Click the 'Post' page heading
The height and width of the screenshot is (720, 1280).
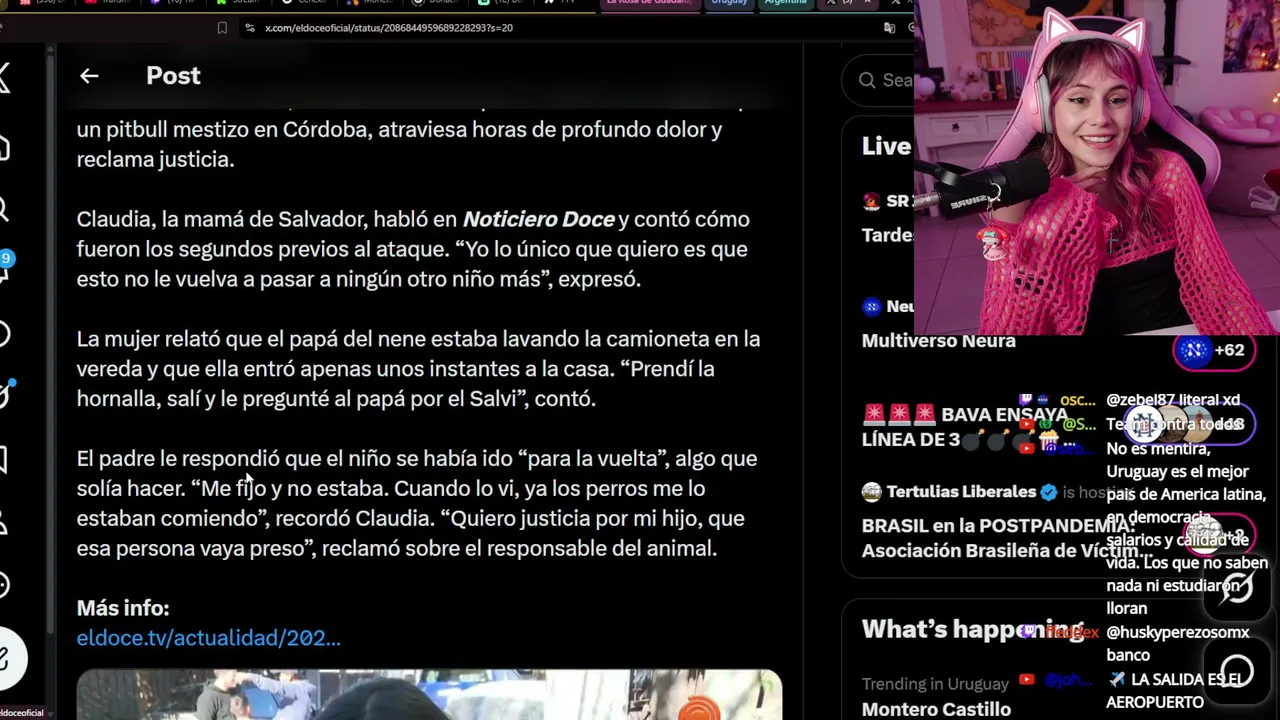173,76
